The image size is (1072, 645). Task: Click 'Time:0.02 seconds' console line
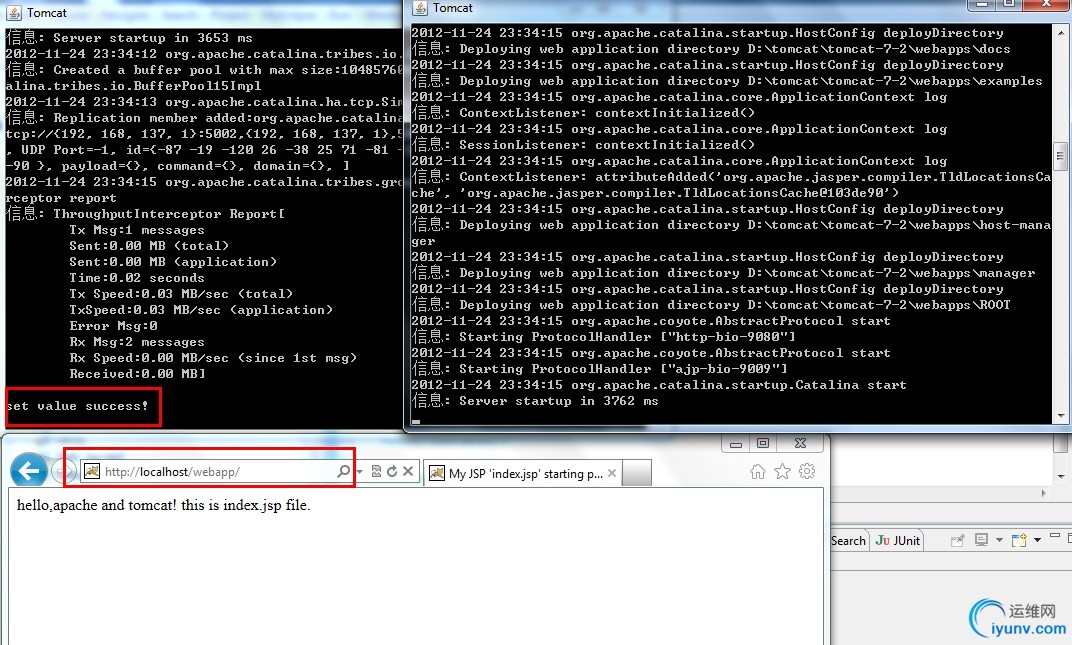click(137, 278)
